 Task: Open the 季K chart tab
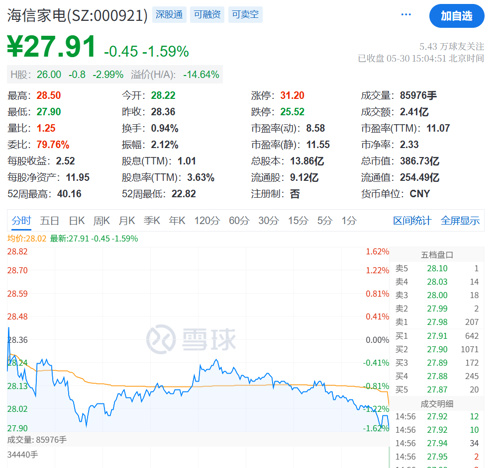(152, 221)
